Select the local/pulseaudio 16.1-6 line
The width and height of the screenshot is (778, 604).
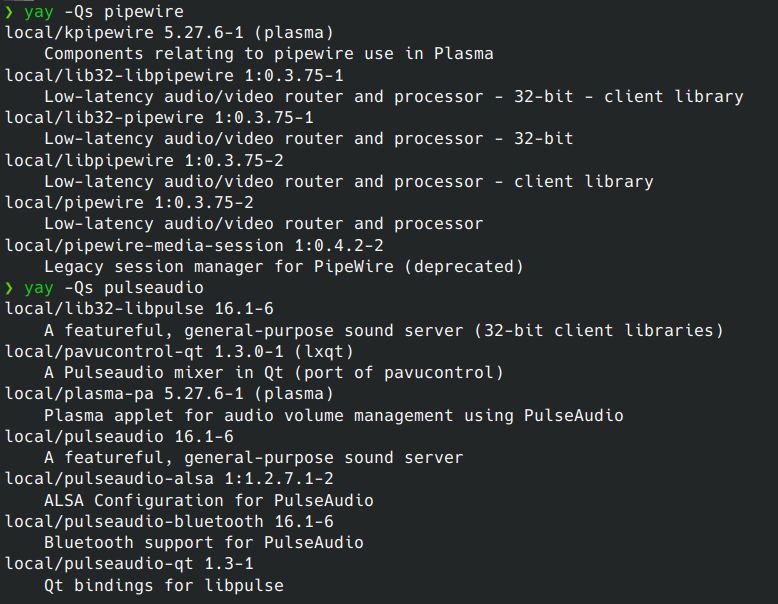coord(119,436)
